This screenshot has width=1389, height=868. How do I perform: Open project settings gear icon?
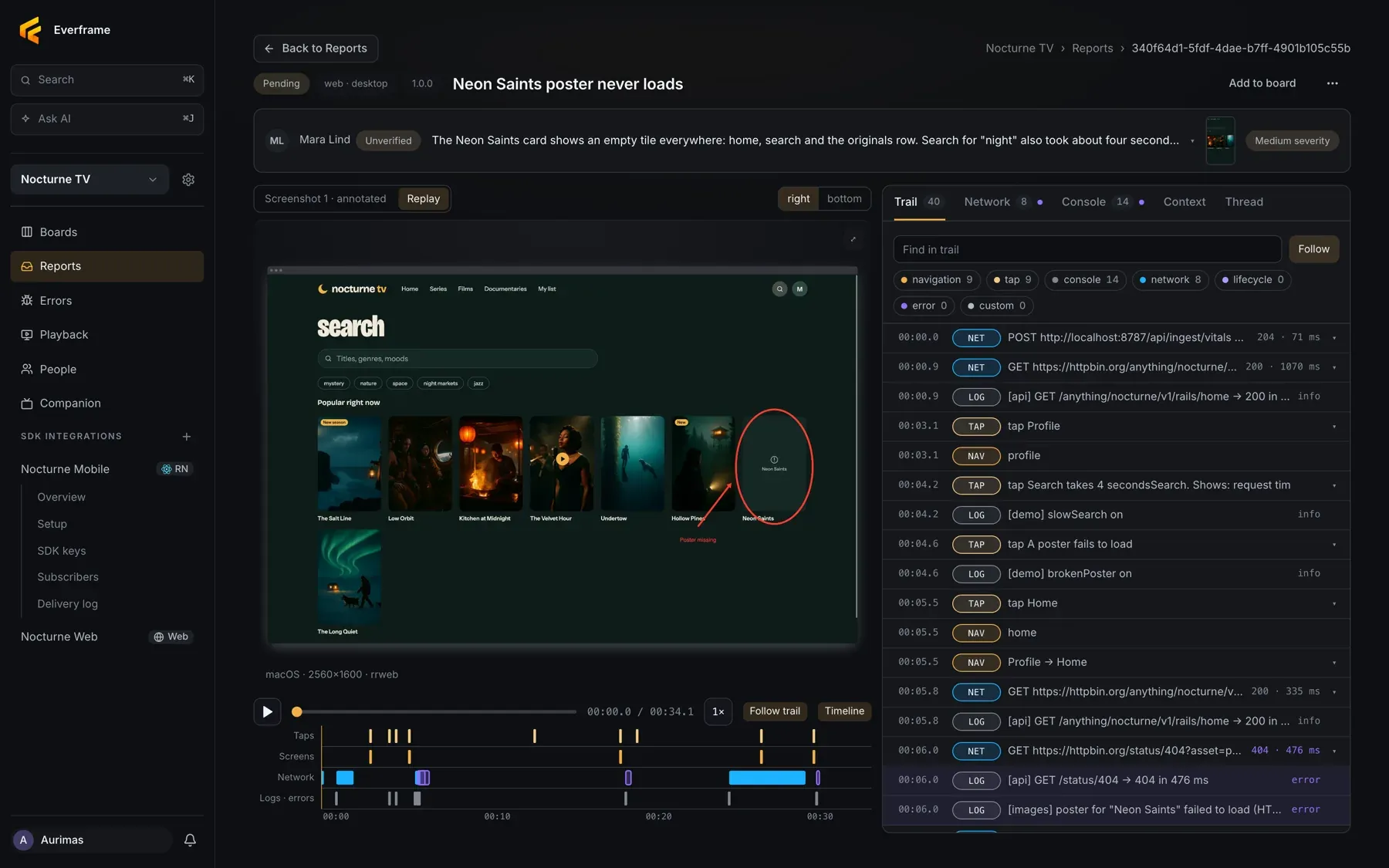(188, 179)
